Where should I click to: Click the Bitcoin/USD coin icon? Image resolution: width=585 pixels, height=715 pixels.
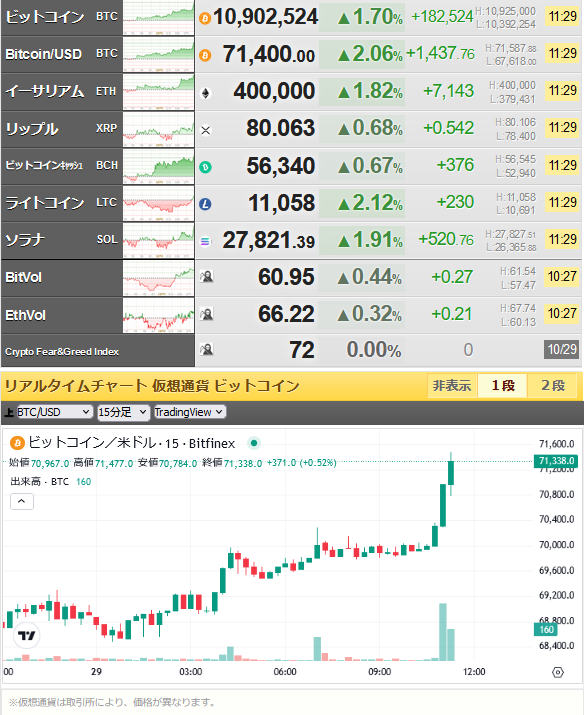tap(205, 55)
